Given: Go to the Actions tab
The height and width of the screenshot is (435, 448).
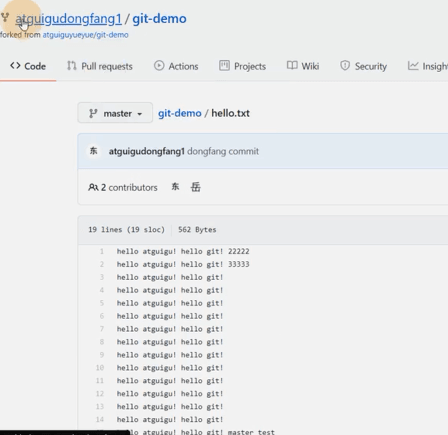Looking at the screenshot, I should [176, 66].
